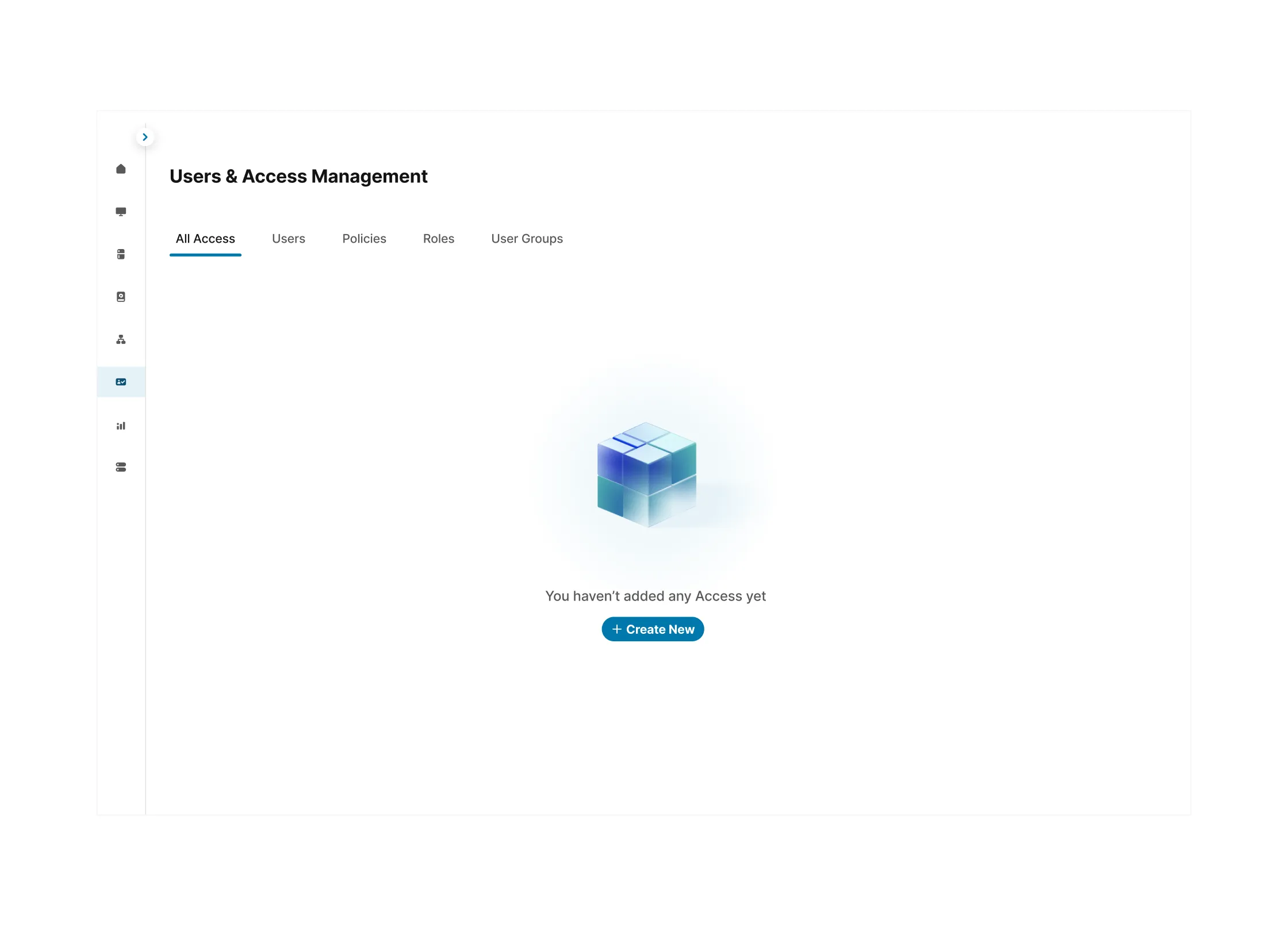Select the highlighted access management sidebar icon
This screenshot has height=926, width=1288.
[x=121, y=381]
